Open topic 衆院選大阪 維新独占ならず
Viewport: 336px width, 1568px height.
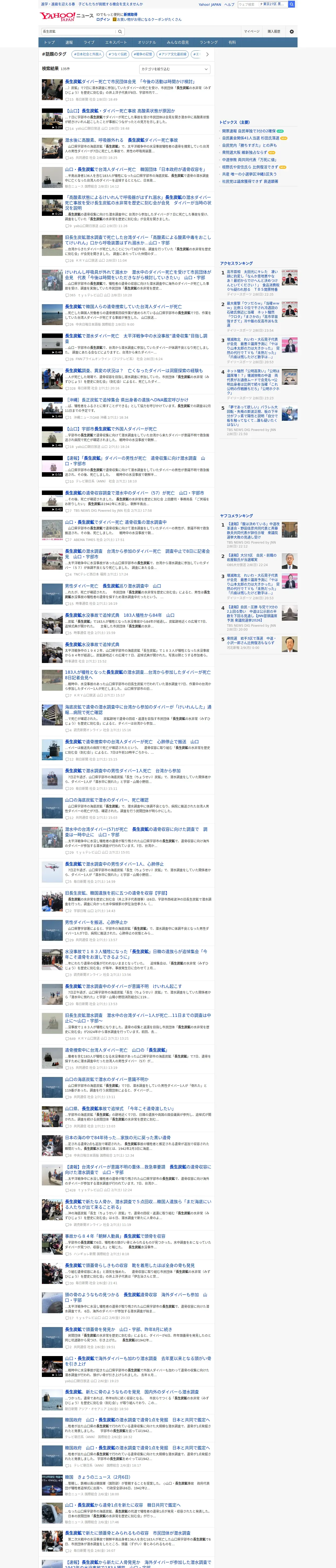point(244,153)
